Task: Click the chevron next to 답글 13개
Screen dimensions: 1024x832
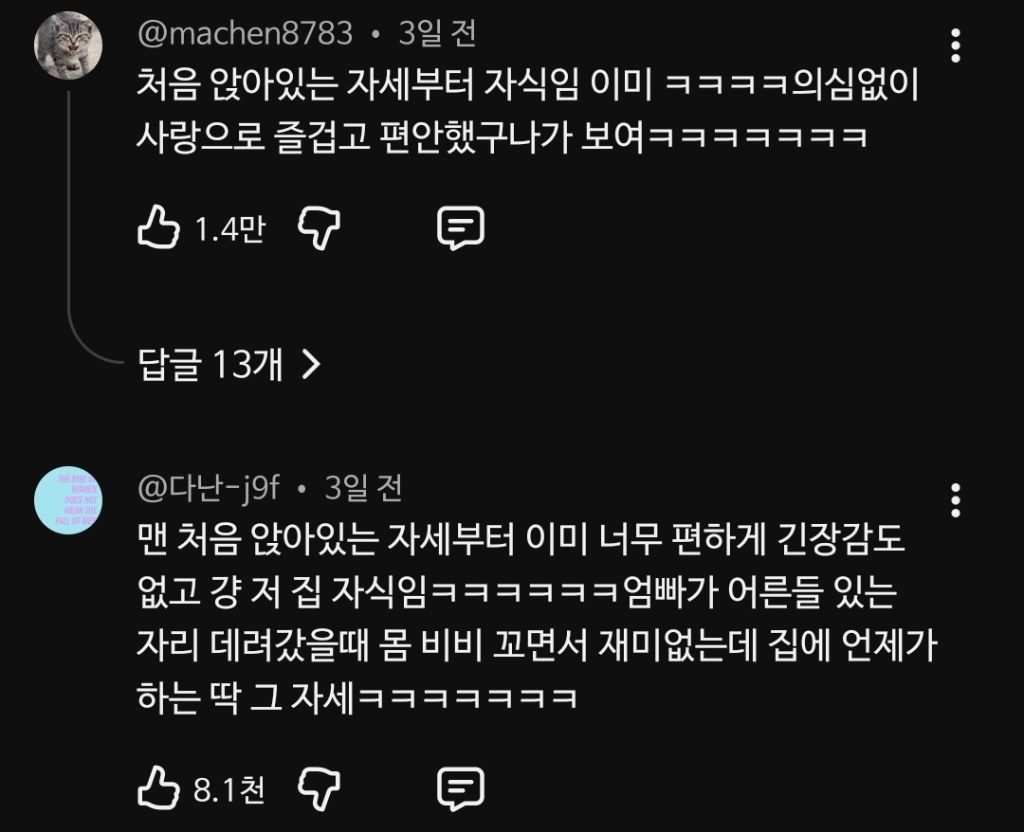Action: click(x=312, y=364)
